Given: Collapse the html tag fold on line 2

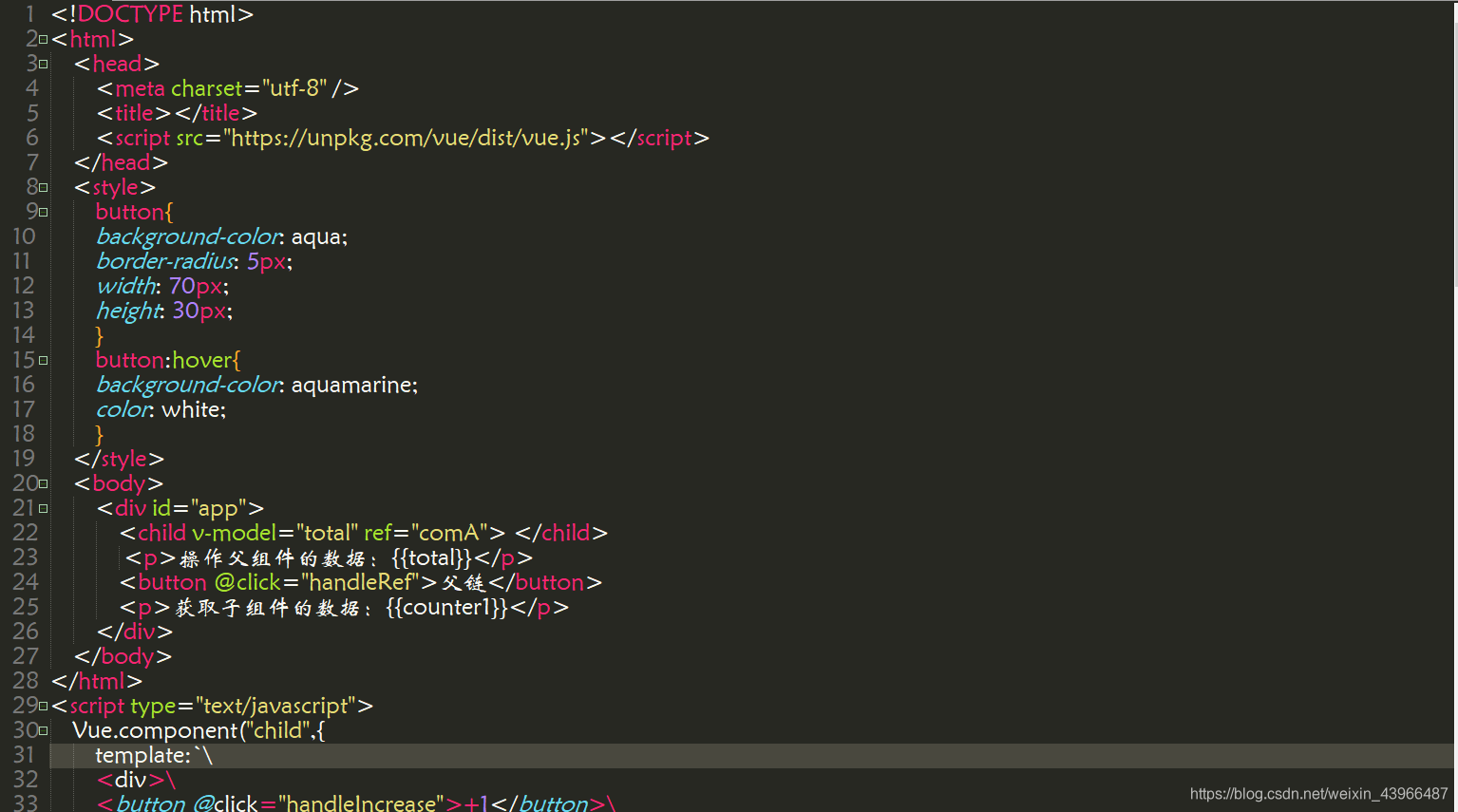Looking at the screenshot, I should pyautogui.click(x=43, y=40).
